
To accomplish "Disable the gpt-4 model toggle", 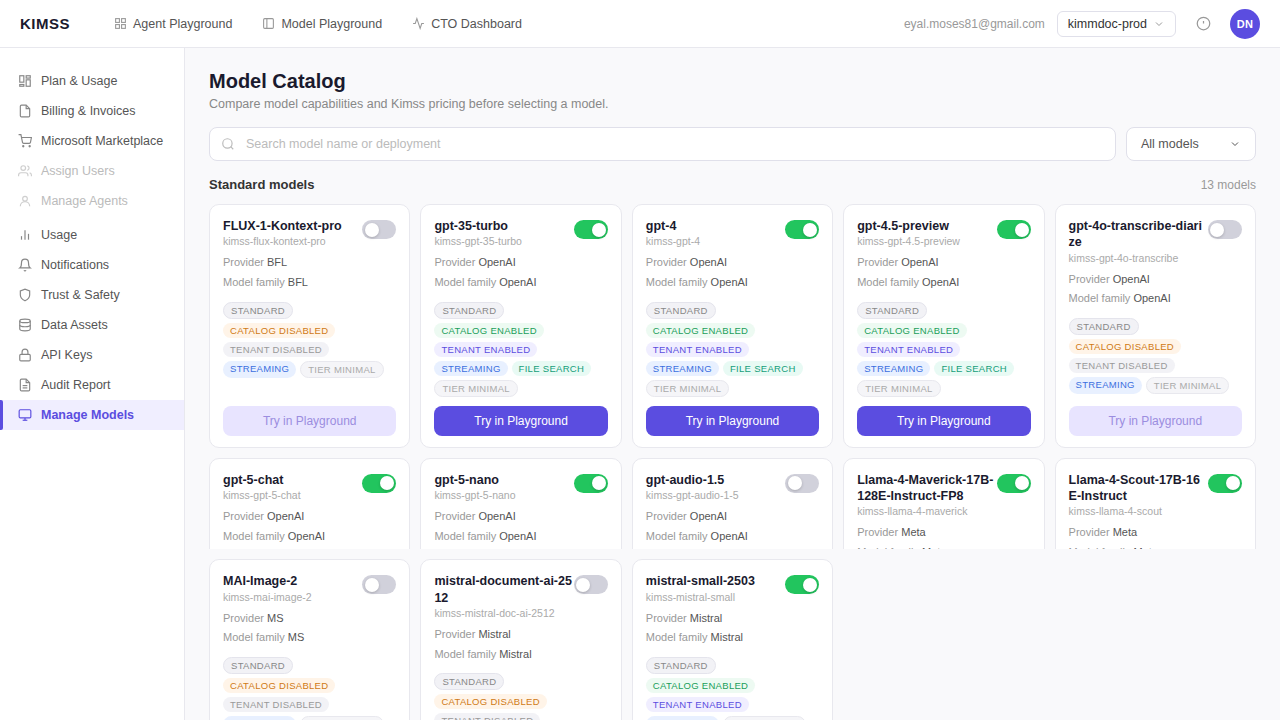I will 802,230.
